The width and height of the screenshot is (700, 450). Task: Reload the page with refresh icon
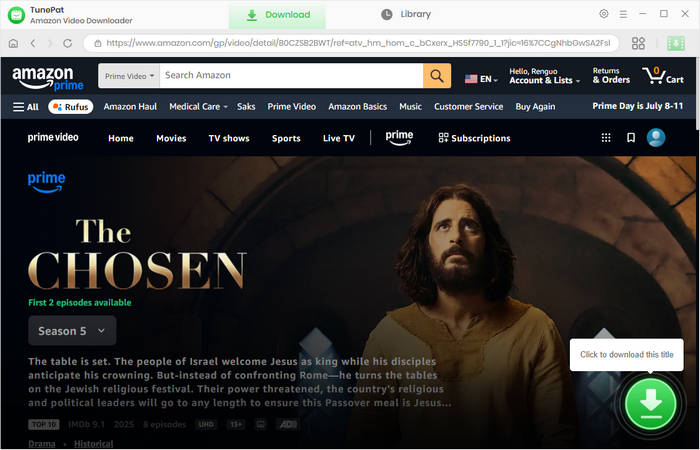[67, 43]
